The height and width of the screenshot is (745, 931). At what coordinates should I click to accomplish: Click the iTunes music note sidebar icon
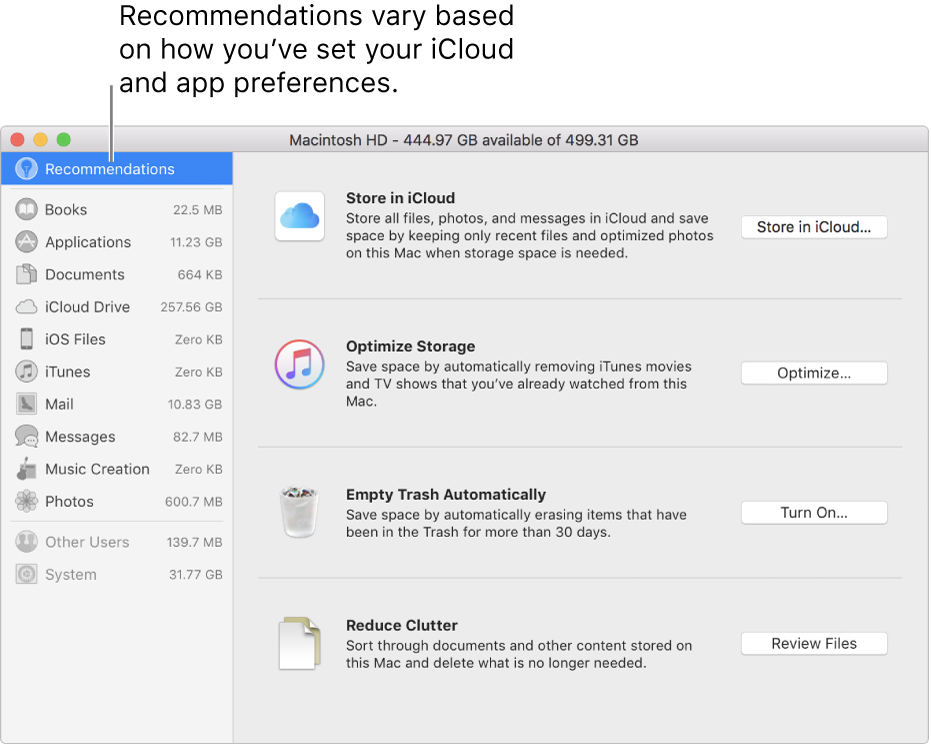[x=27, y=372]
